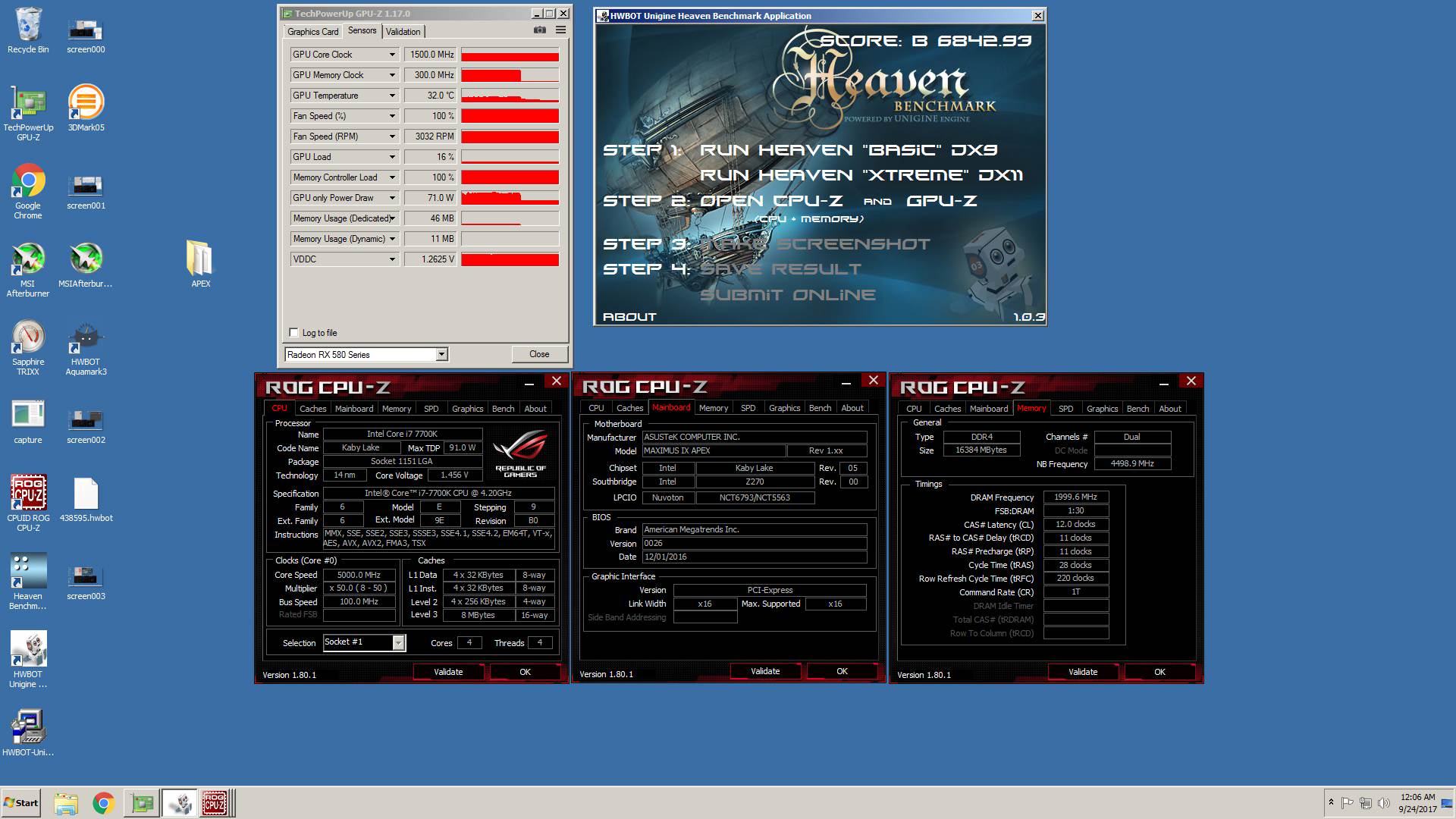Image resolution: width=1456 pixels, height=819 pixels.
Task: Open the Recycle Bin desktop icon
Action: click(28, 30)
